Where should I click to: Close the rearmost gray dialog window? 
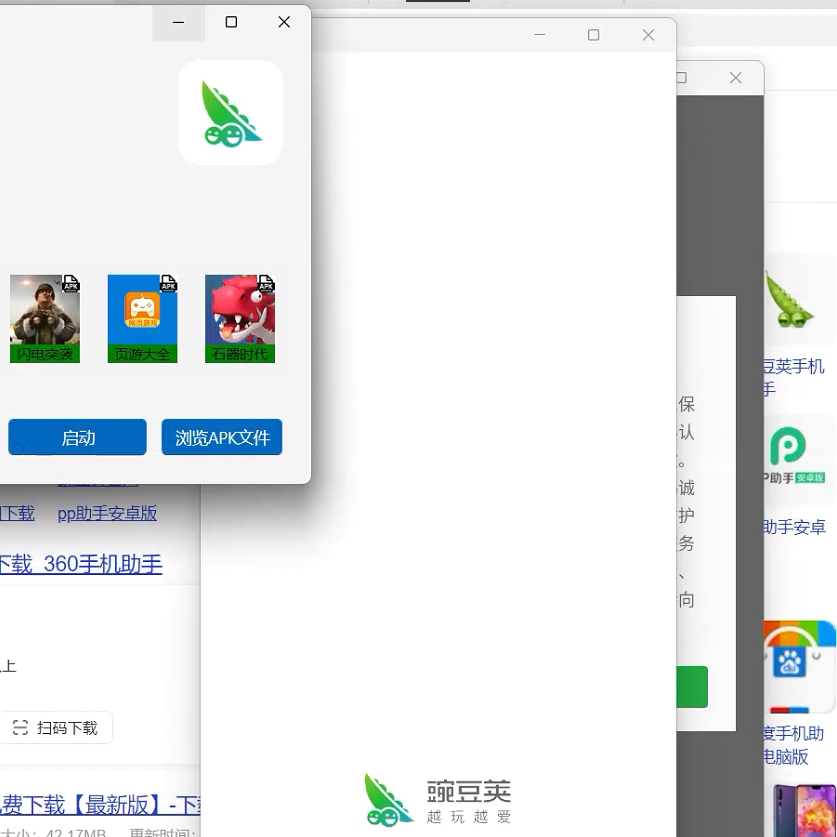736,78
